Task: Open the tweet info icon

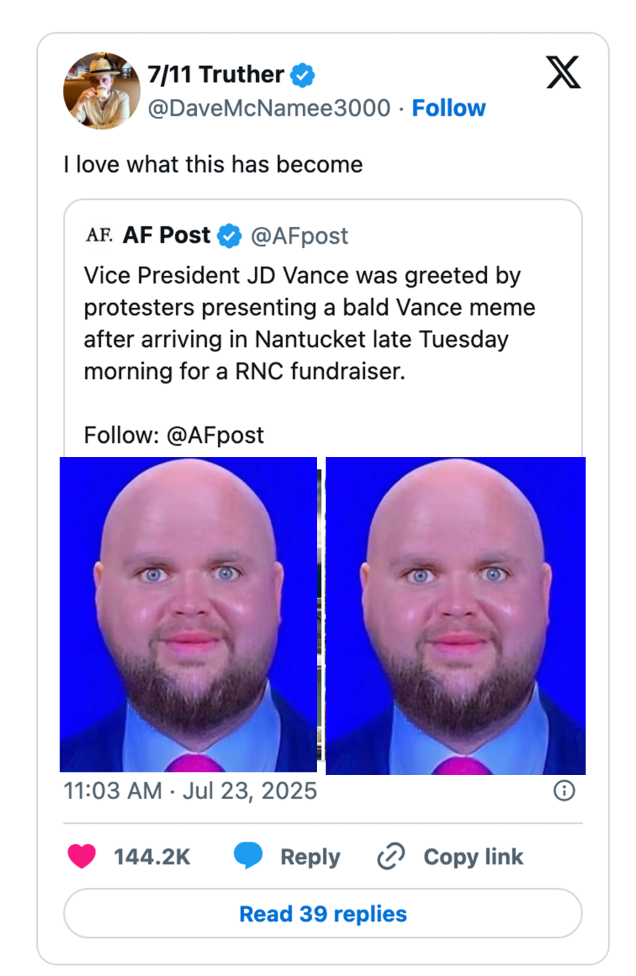Action: click(x=564, y=791)
